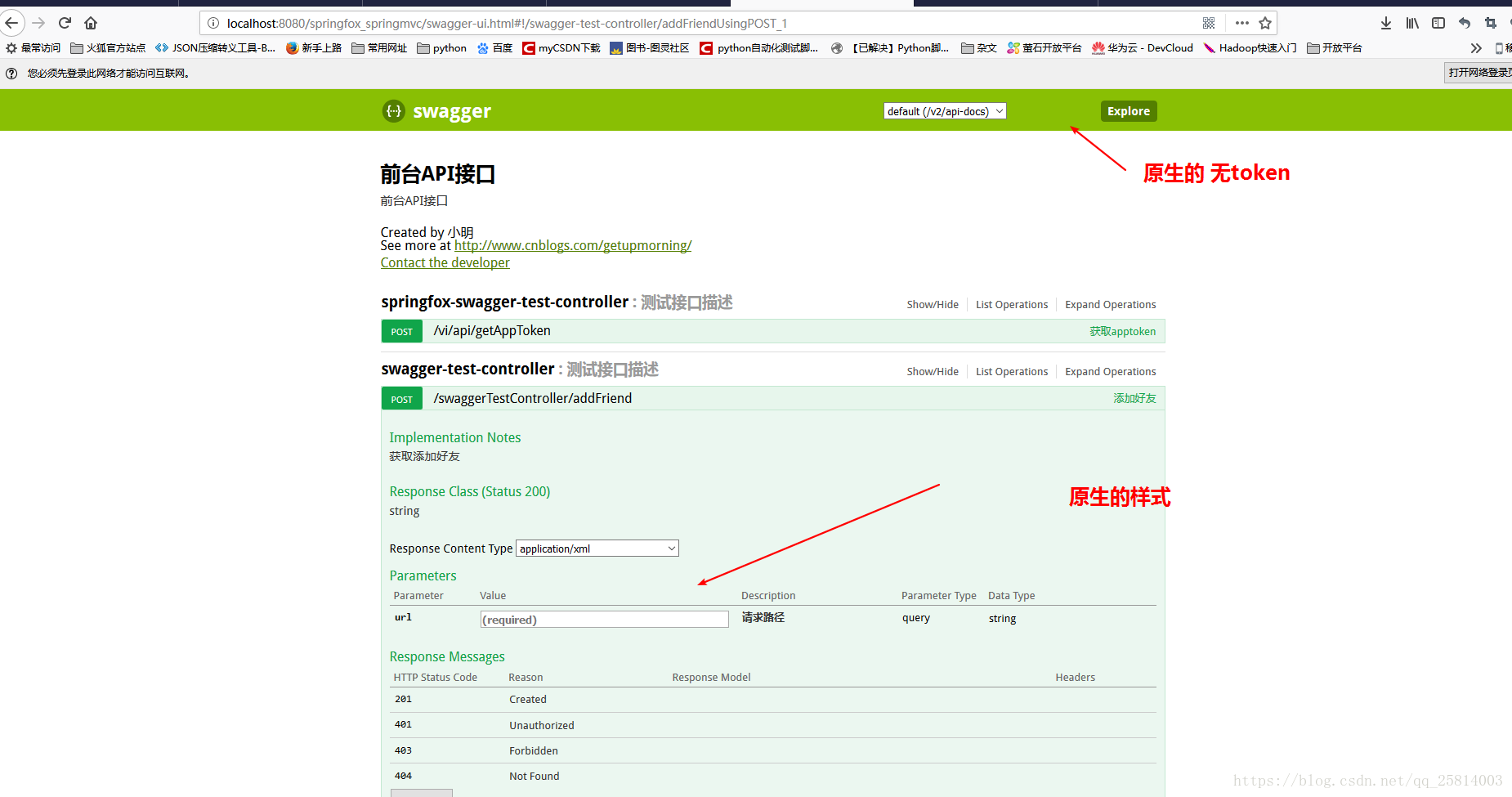This screenshot has height=797, width=1512.
Task: Open the Firefox Library icon on the toolbar
Action: (x=1411, y=23)
